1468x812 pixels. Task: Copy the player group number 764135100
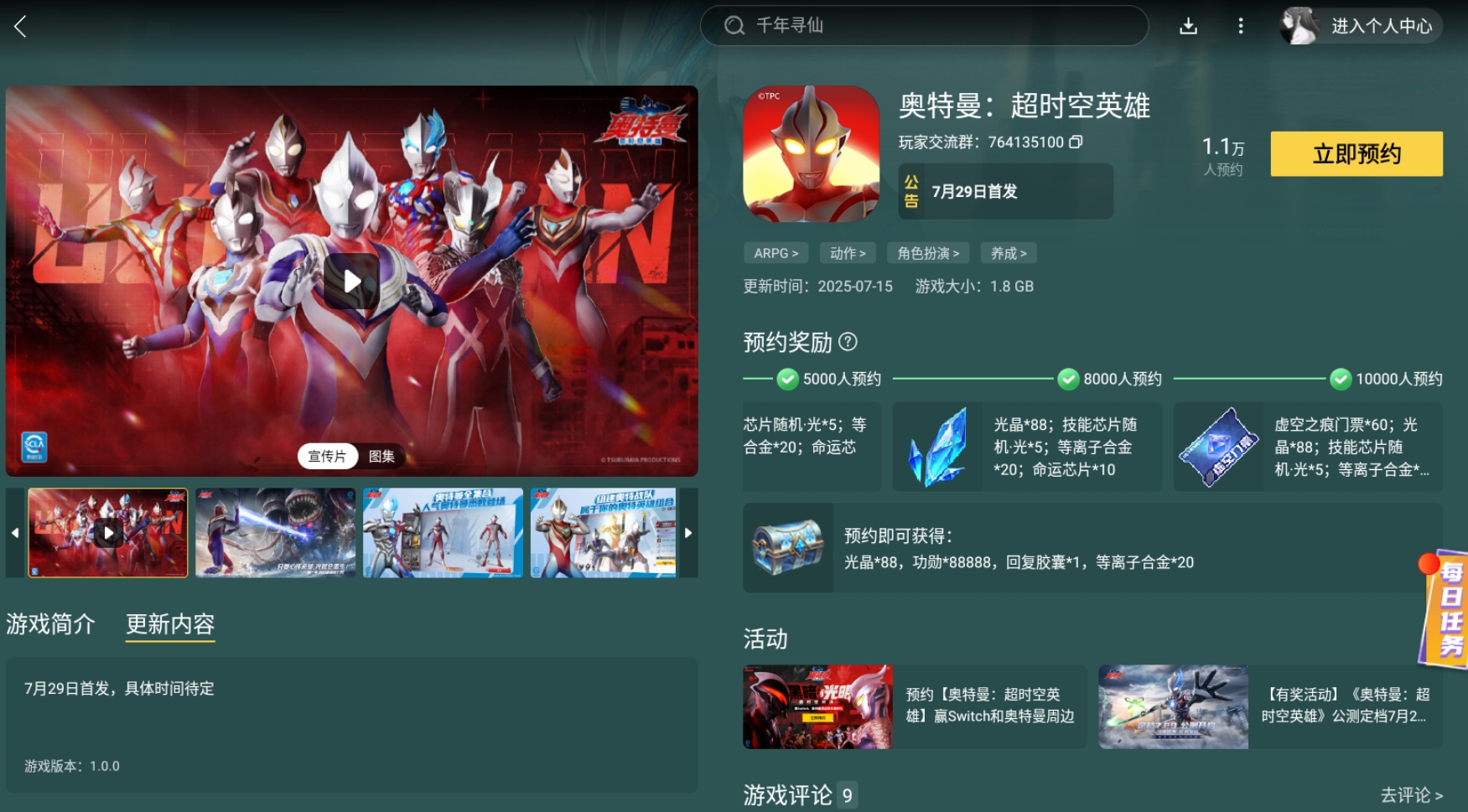pyautogui.click(x=1076, y=142)
